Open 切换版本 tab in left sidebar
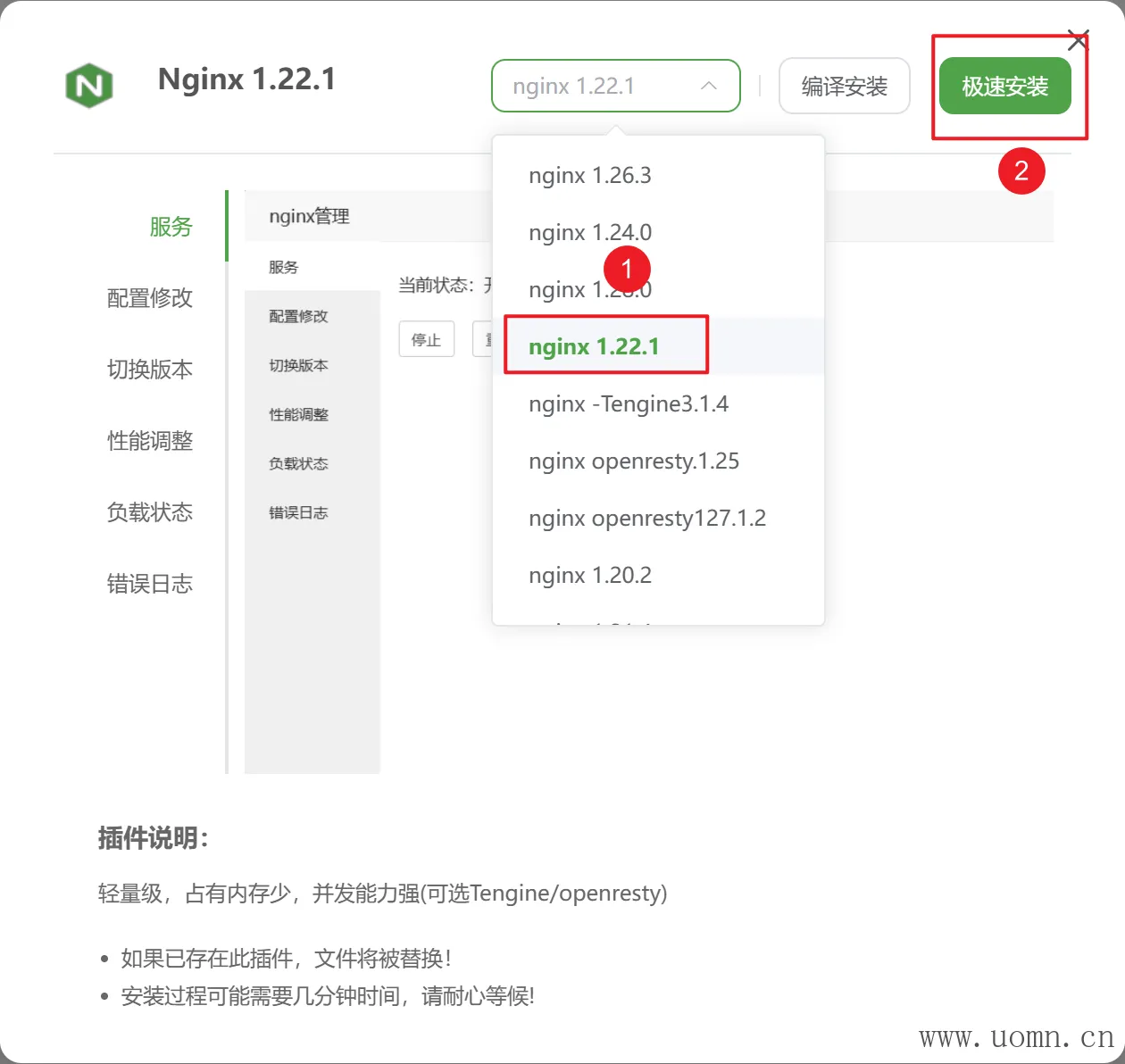The image size is (1125, 1064). pos(150,370)
